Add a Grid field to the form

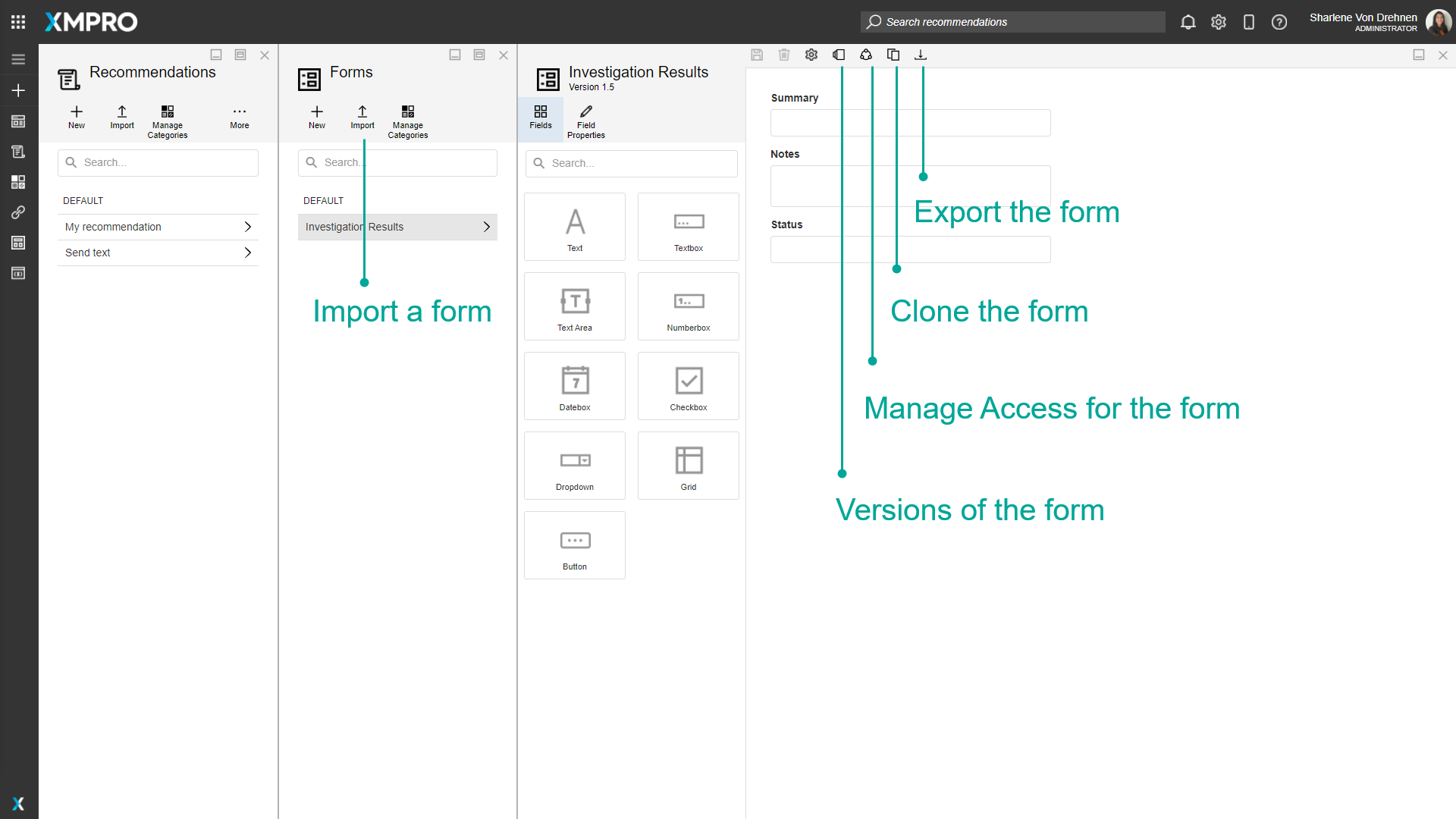pos(688,465)
